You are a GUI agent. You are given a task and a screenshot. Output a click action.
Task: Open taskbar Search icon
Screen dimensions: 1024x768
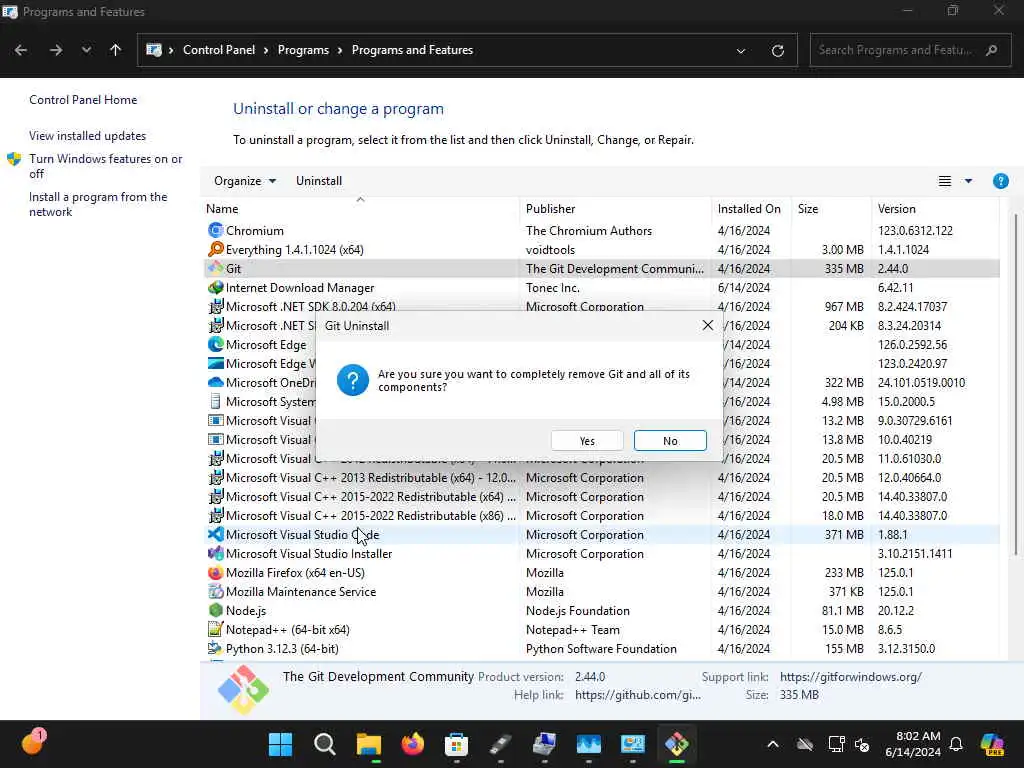tap(325, 744)
